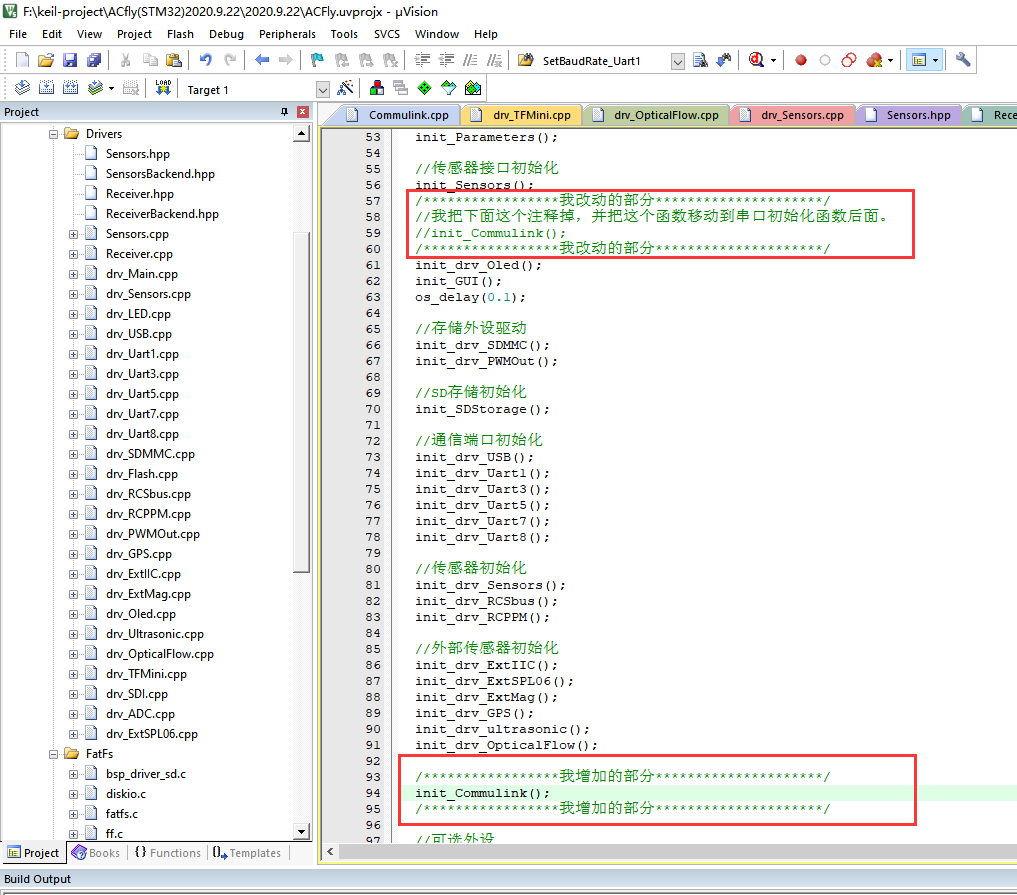Viewport: 1017px width, 895px height.
Task: Switch to the Functions panel tab
Action: (168, 853)
